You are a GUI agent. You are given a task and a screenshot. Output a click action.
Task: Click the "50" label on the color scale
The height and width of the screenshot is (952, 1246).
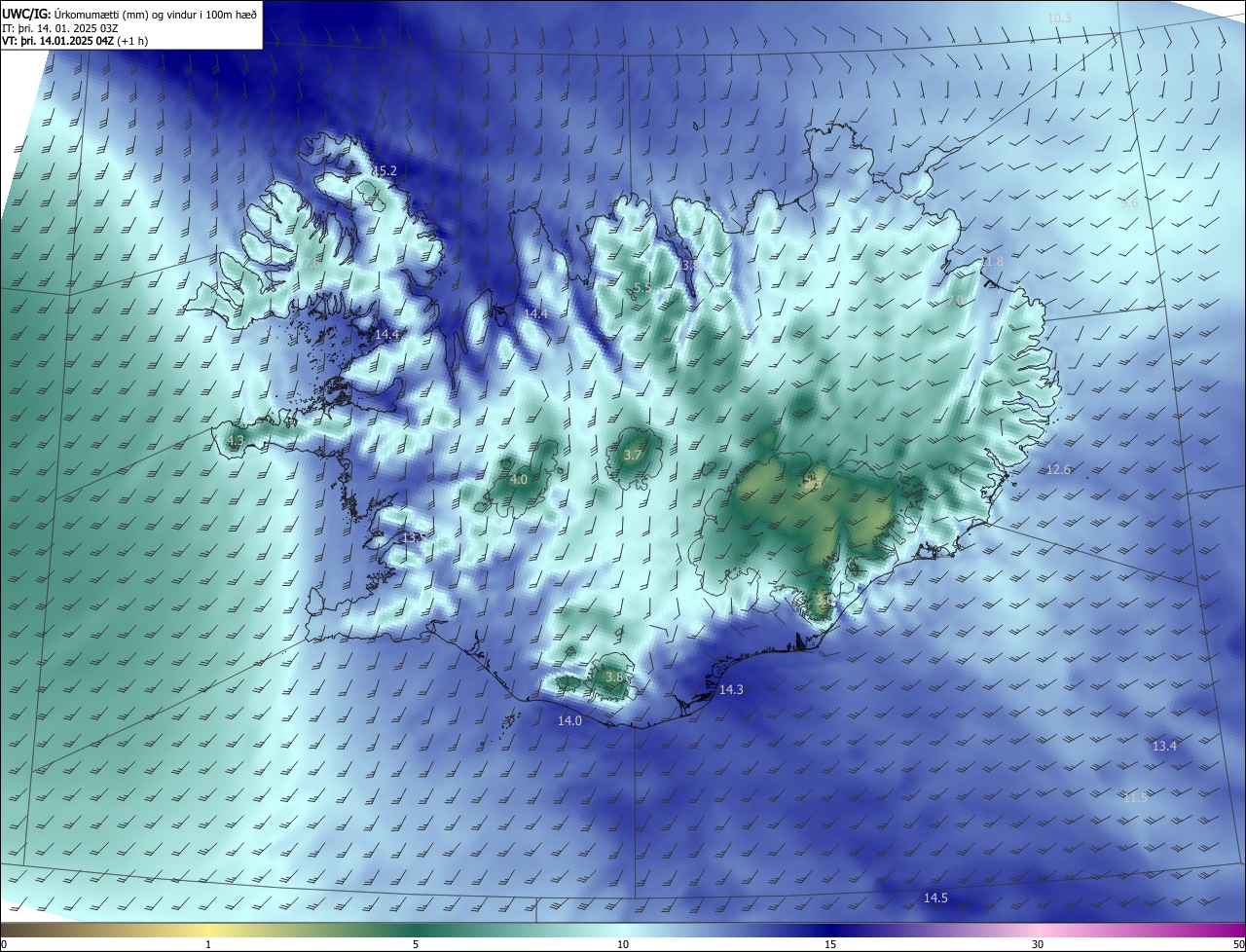point(1238,944)
